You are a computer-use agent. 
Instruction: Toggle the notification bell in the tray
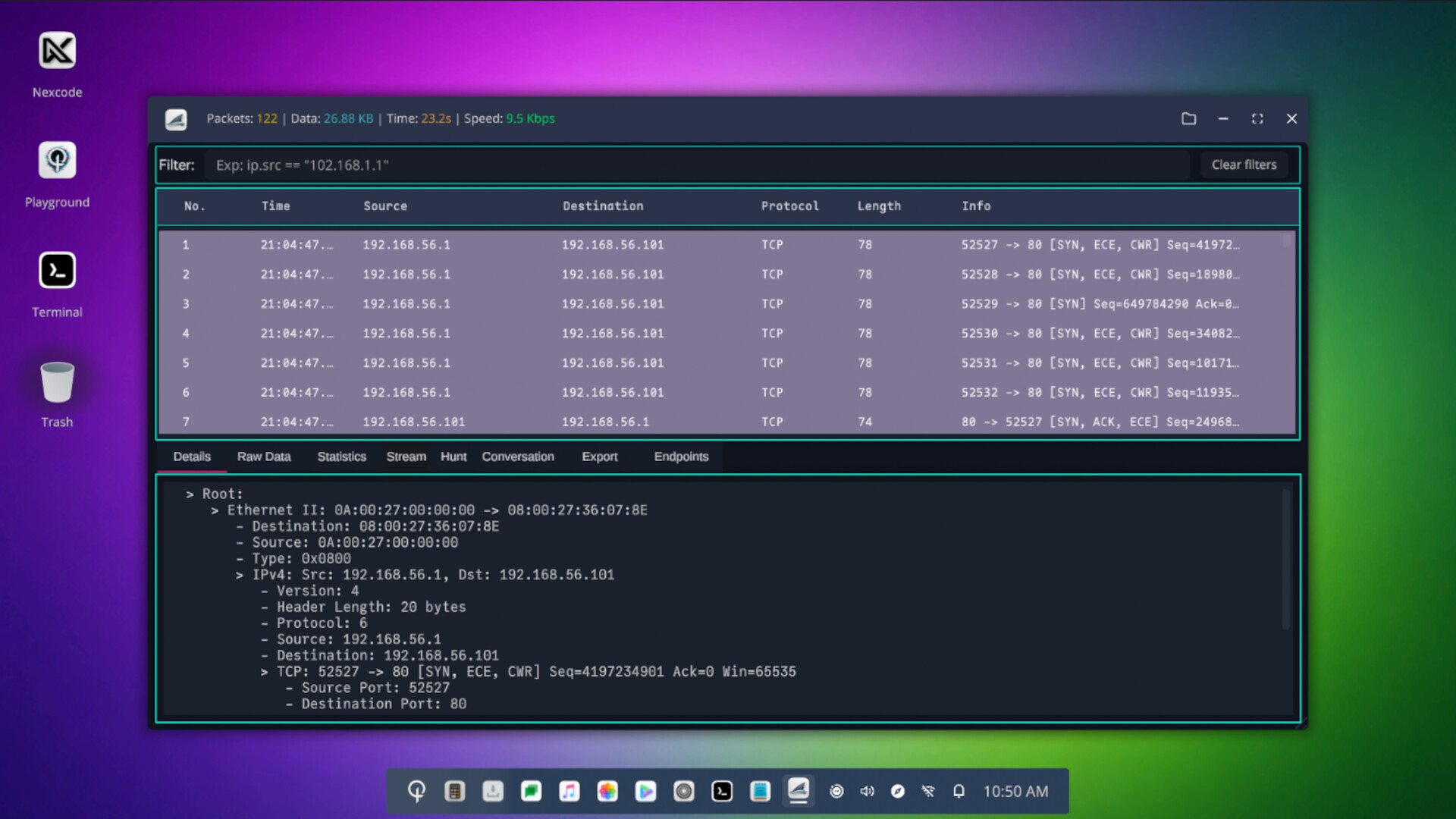tap(959, 791)
